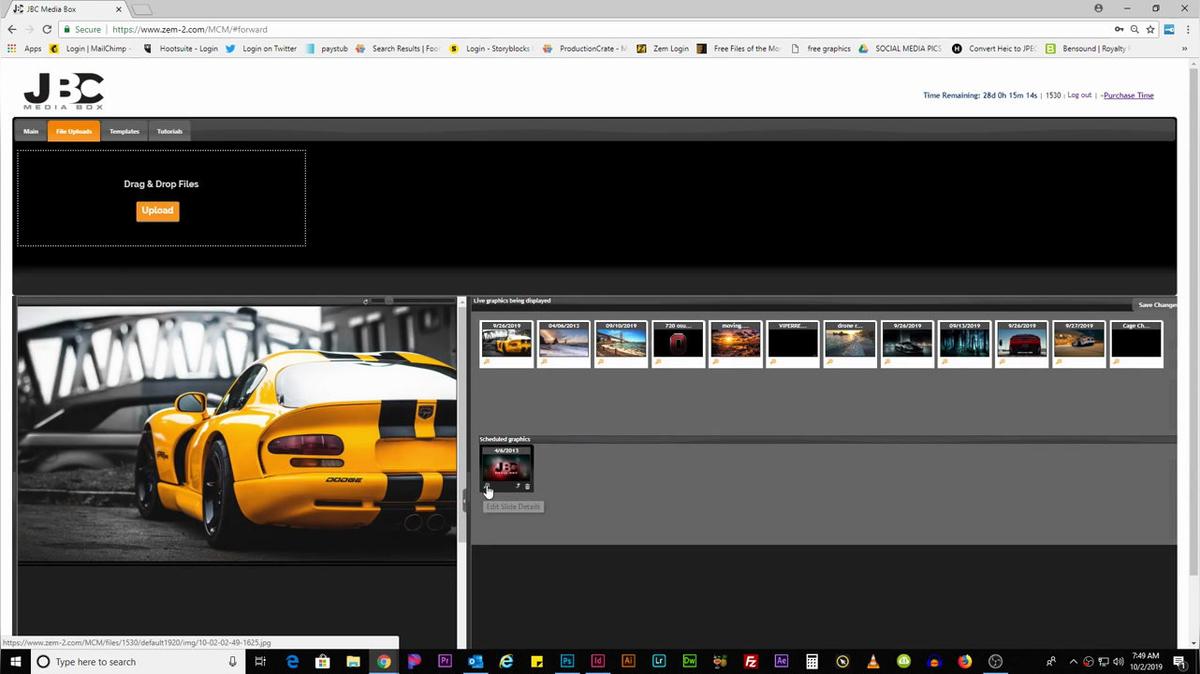The height and width of the screenshot is (674, 1200).
Task: Click the browser address bar URL
Action: click(190, 30)
